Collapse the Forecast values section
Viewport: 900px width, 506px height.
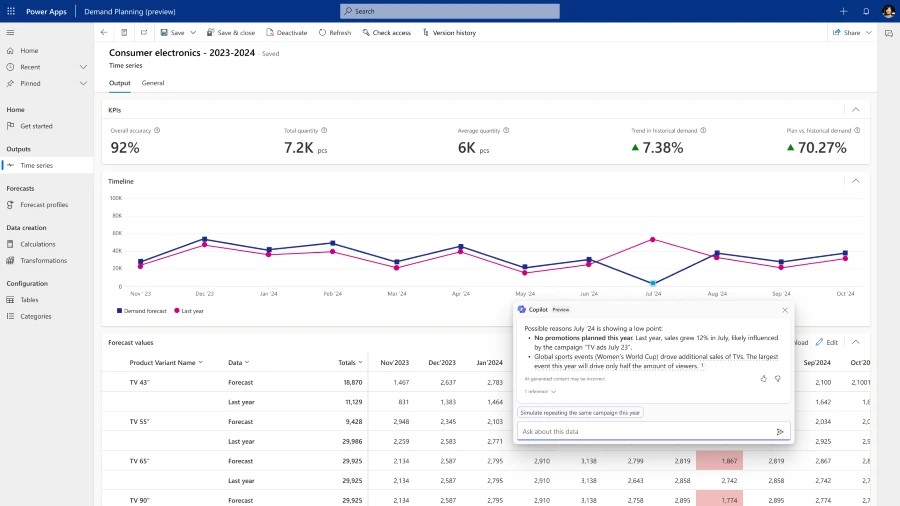tap(856, 342)
